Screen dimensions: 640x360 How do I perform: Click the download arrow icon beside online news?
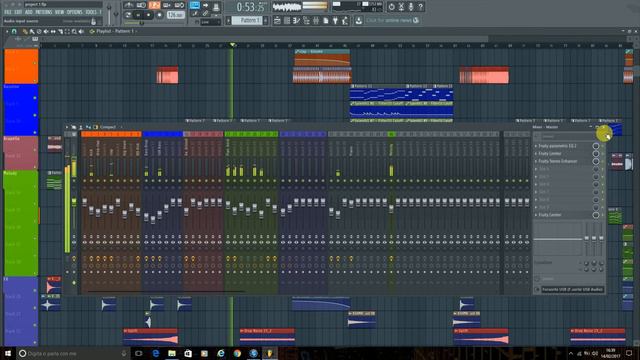(358, 20)
